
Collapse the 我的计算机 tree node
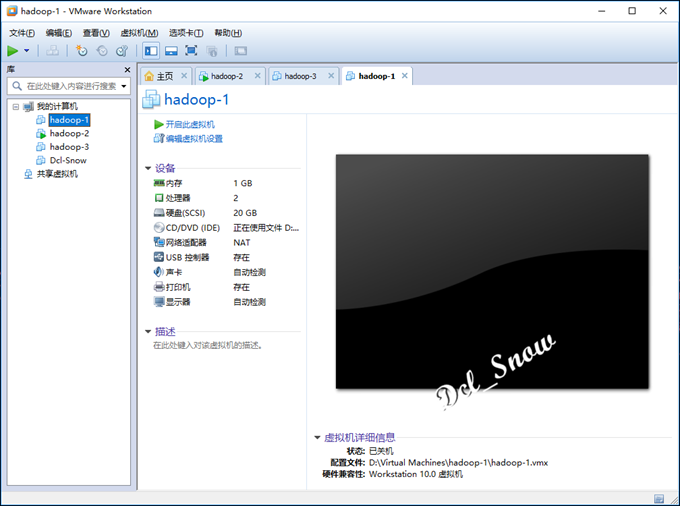[x=16, y=106]
